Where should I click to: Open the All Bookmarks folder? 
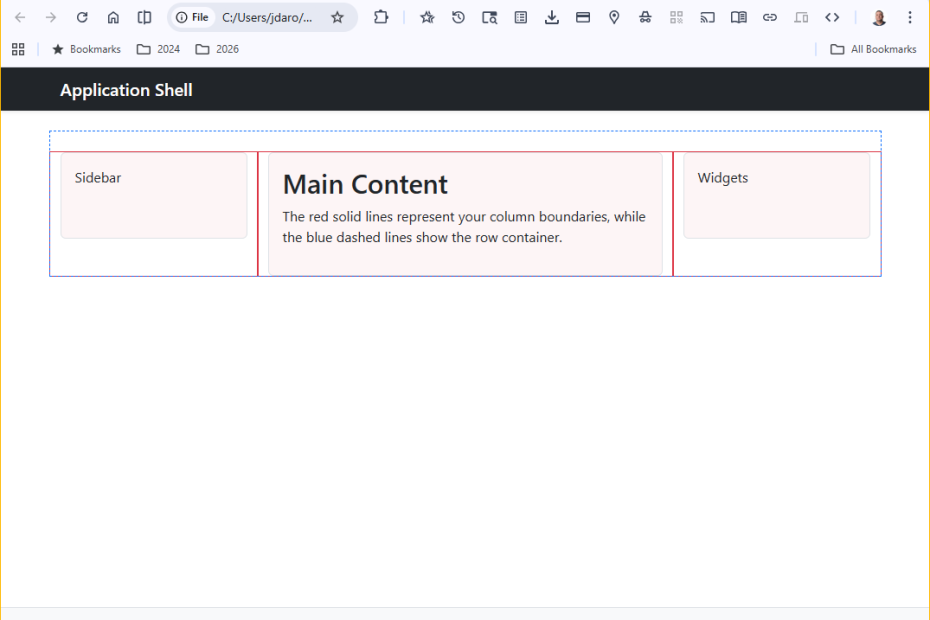point(873,49)
